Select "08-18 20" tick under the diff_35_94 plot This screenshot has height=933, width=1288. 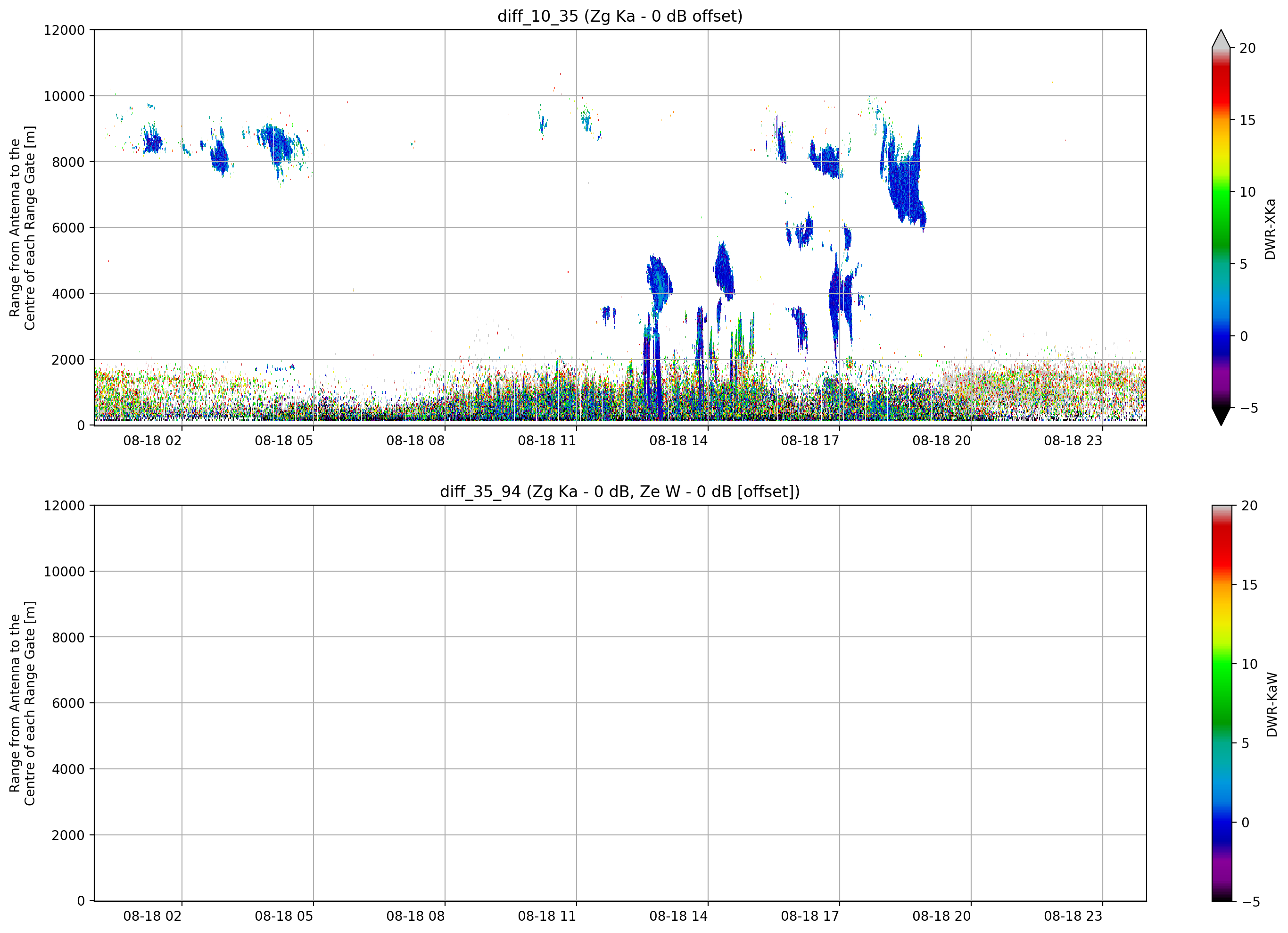click(941, 916)
